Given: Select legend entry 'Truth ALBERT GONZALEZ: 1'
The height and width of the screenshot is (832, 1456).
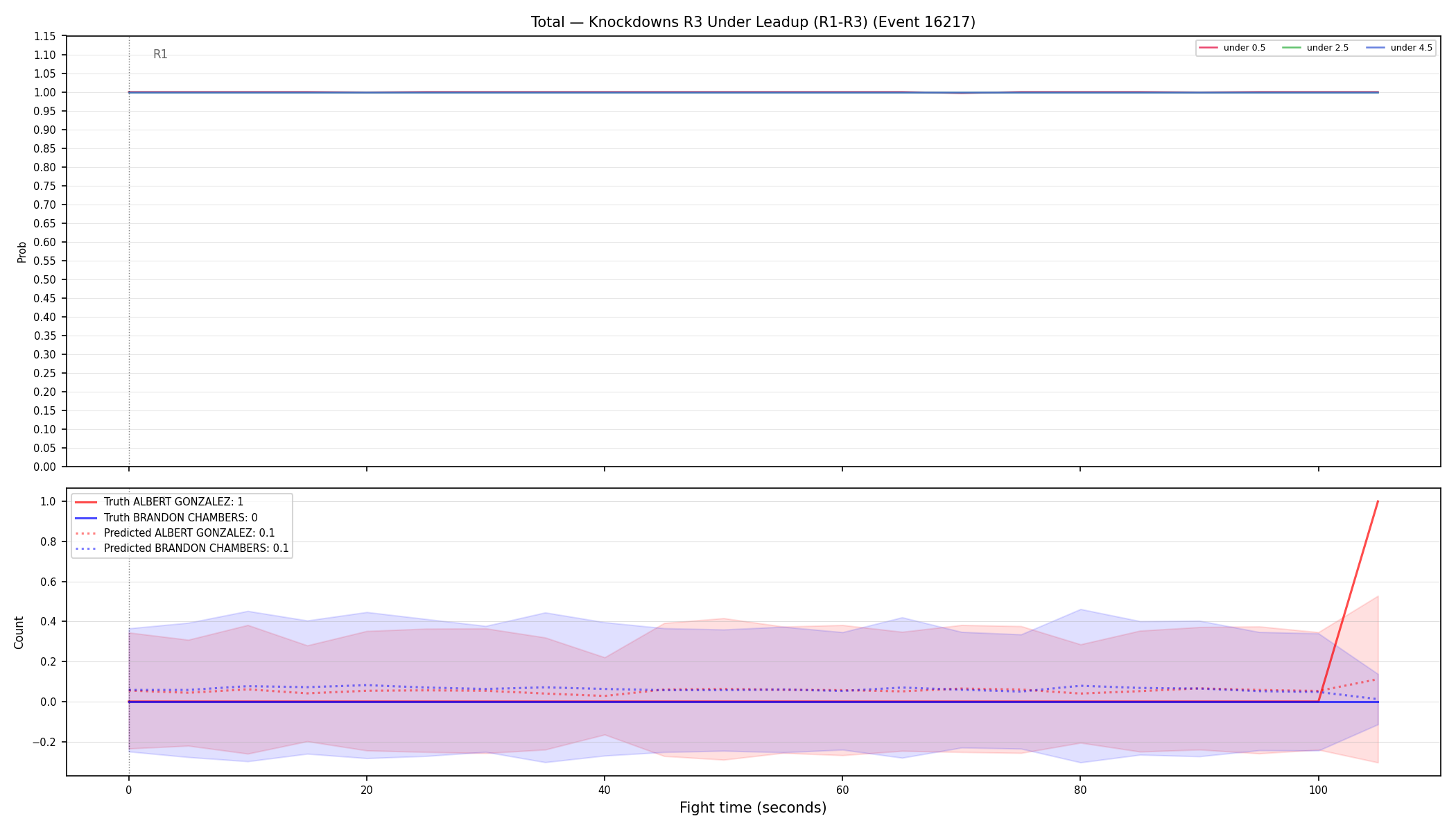Looking at the screenshot, I should pyautogui.click(x=159, y=502).
